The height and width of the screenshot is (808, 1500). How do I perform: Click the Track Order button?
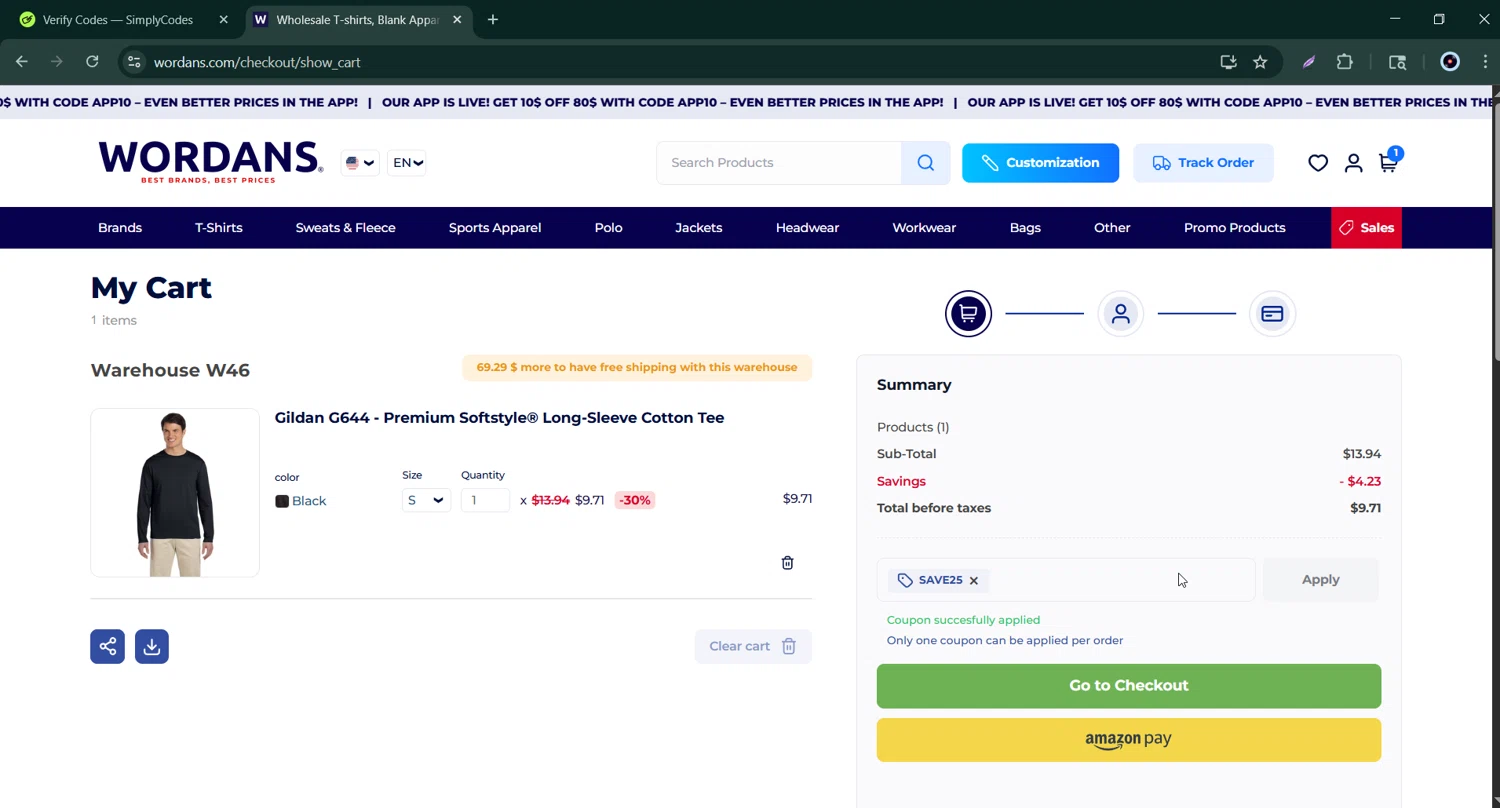(1203, 163)
